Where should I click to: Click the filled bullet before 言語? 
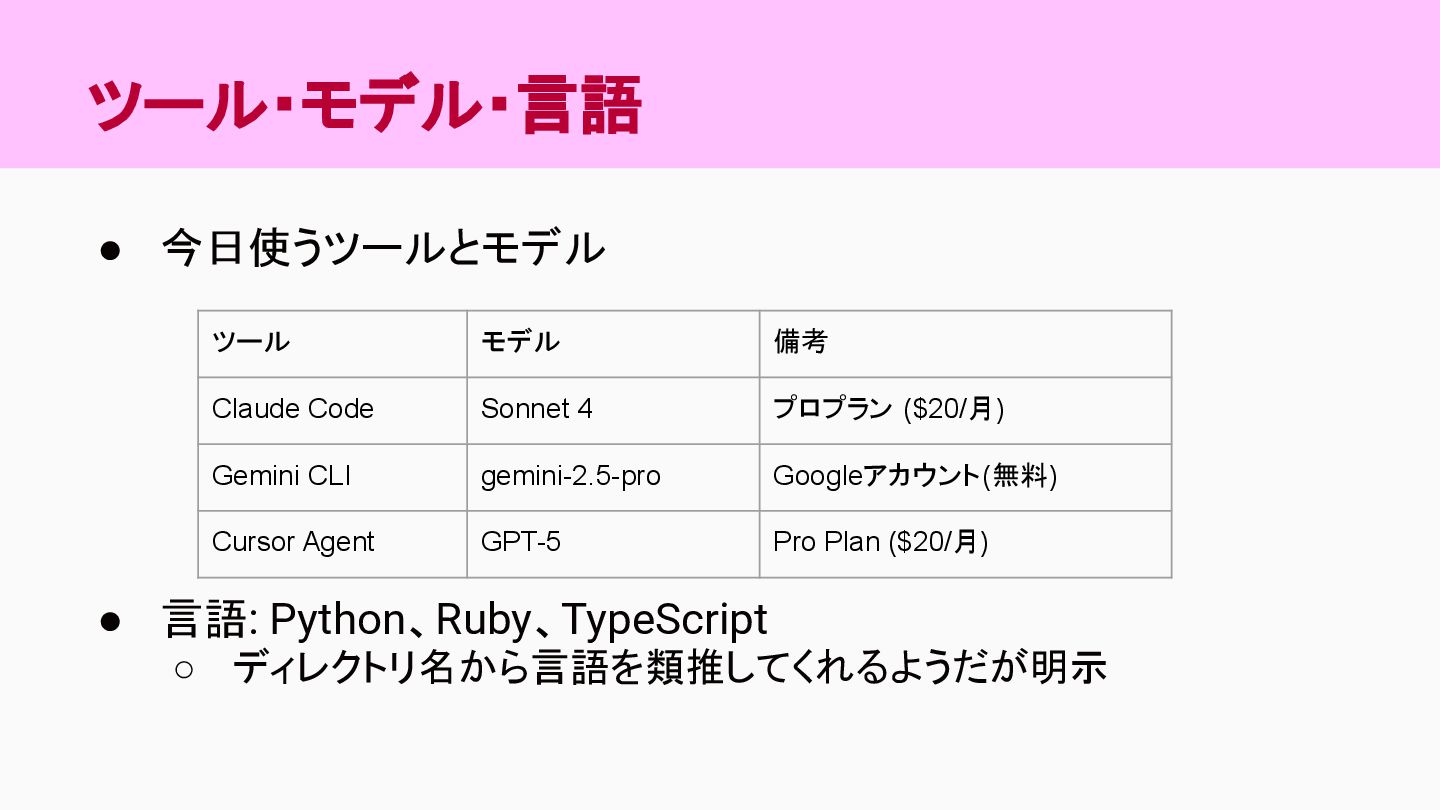(110, 621)
